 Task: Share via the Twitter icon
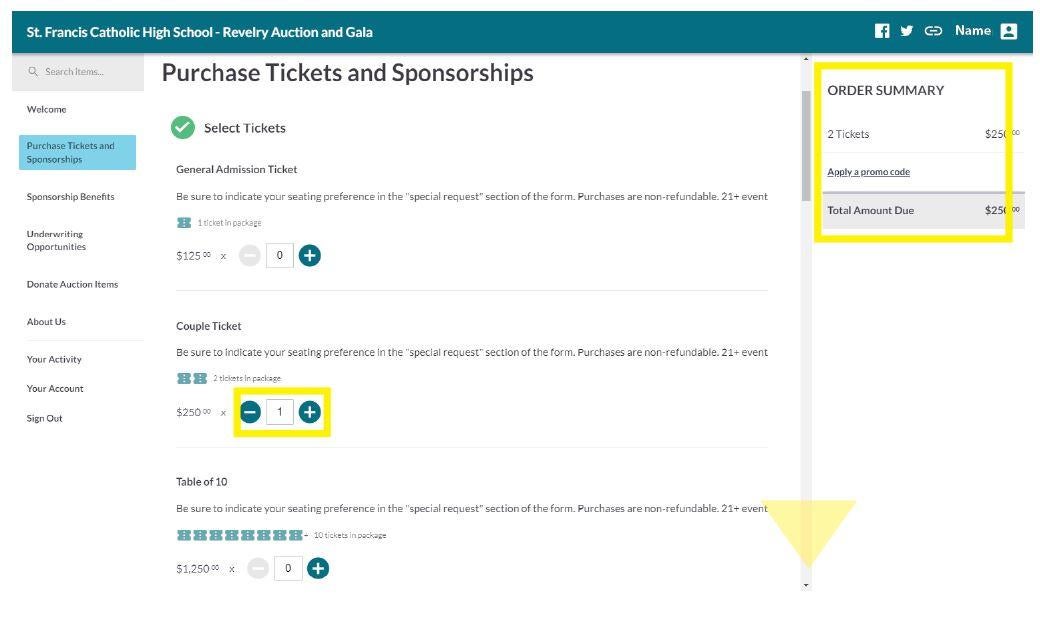pyautogui.click(x=907, y=31)
